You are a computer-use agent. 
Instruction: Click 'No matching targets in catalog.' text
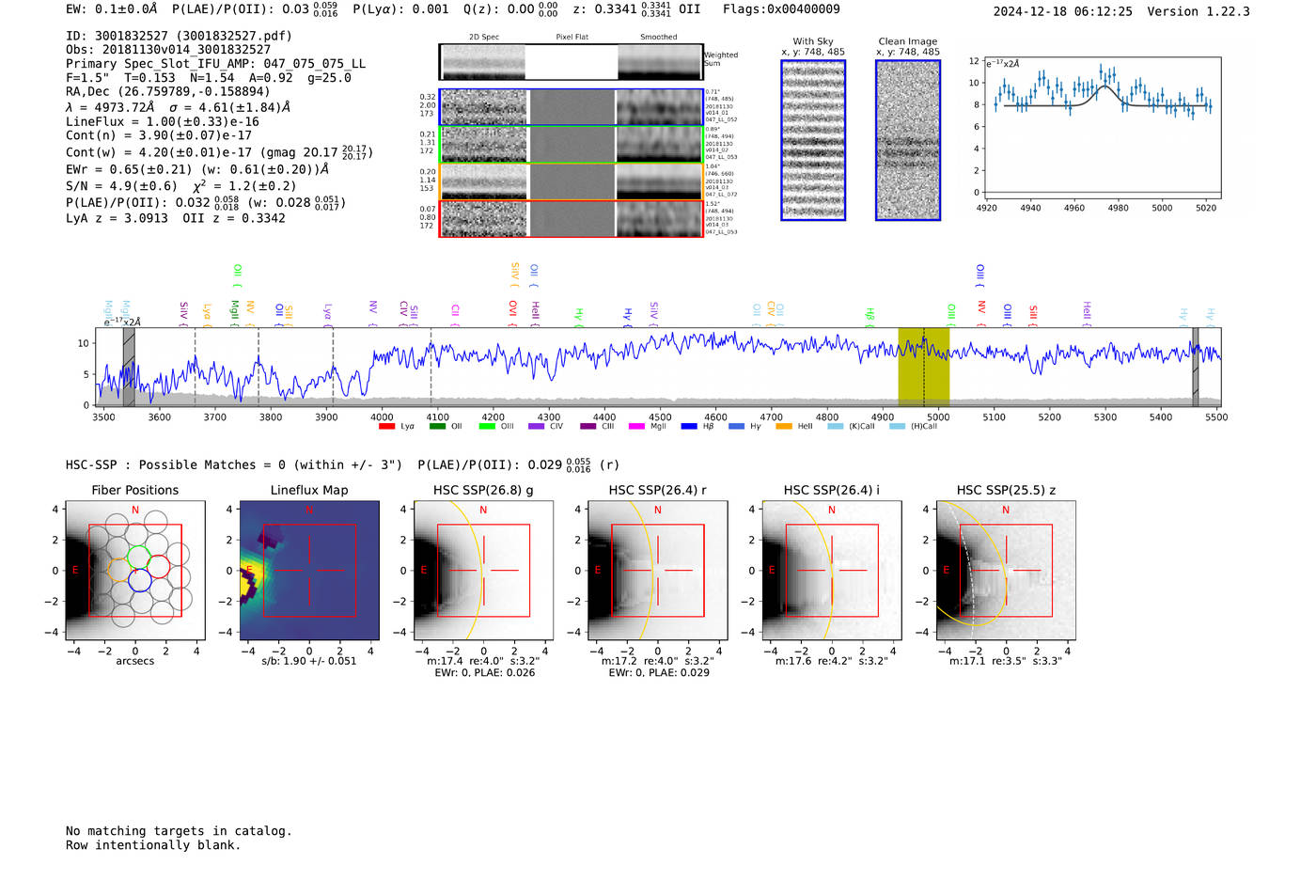(179, 831)
